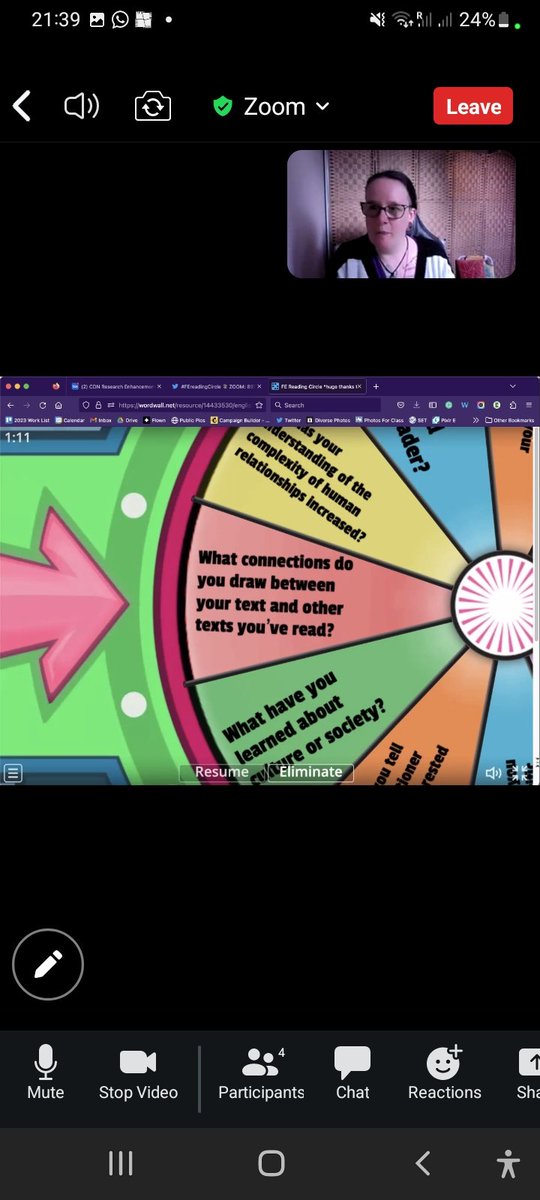Tap the Android back navigation button
The image size is (540, 1200).
click(422, 1163)
